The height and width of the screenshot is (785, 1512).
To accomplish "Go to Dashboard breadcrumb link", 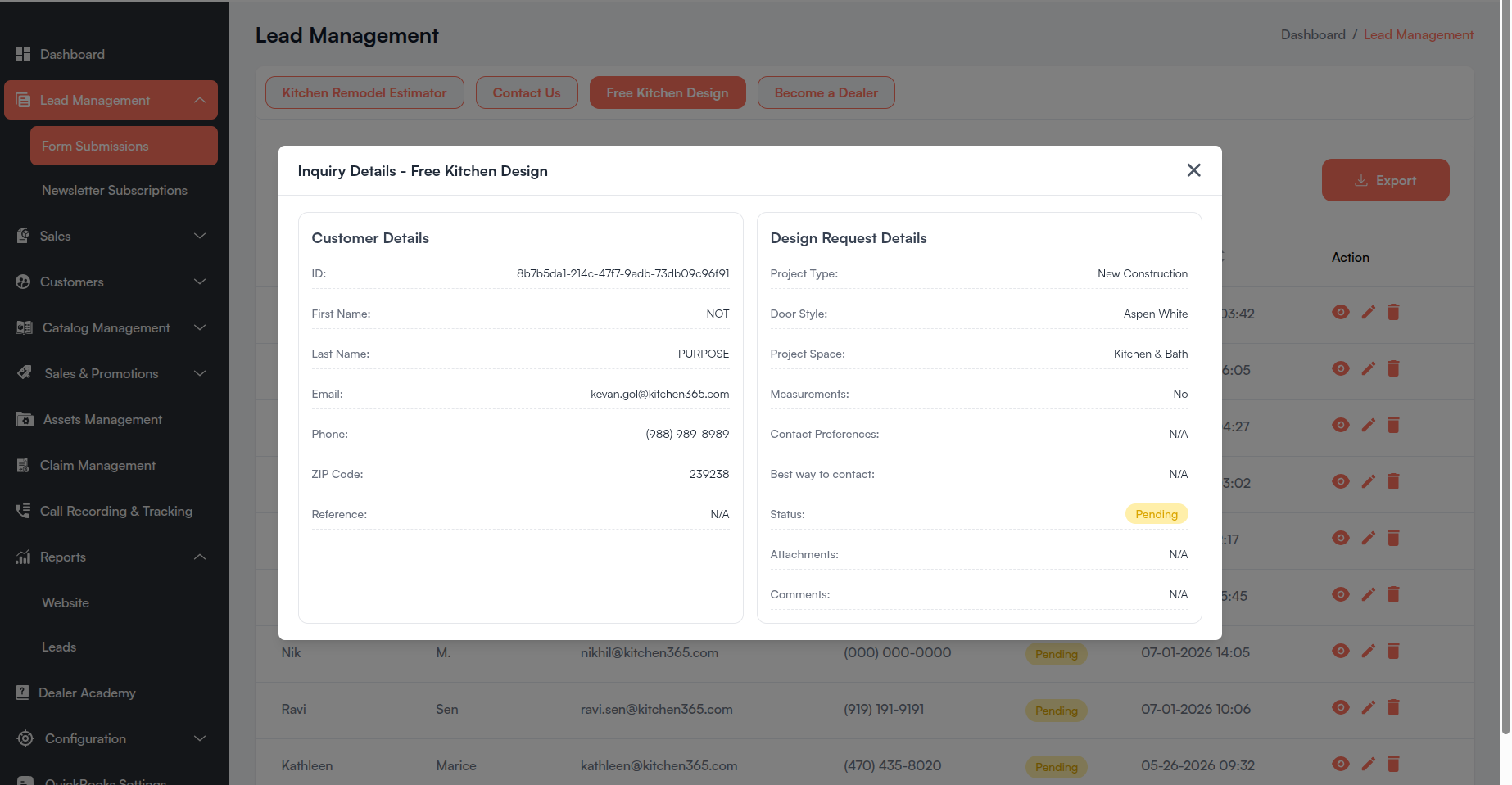I will 1313,34.
